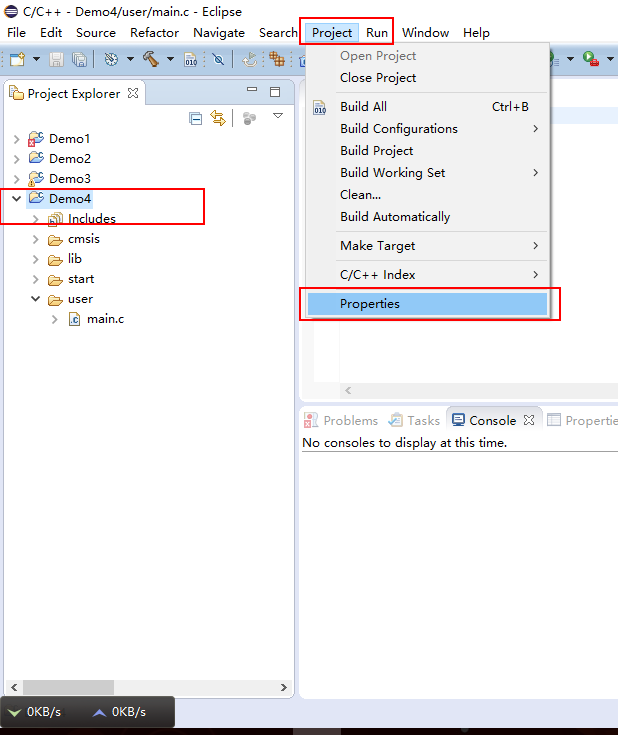Choose Build All from the menu
618x735 pixels.
(428, 107)
